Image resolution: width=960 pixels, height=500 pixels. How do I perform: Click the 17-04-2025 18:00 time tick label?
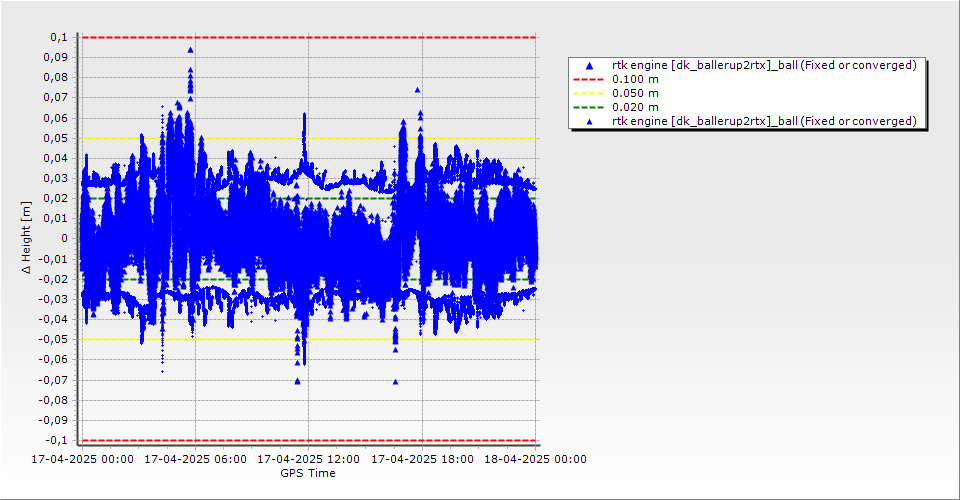(422, 460)
